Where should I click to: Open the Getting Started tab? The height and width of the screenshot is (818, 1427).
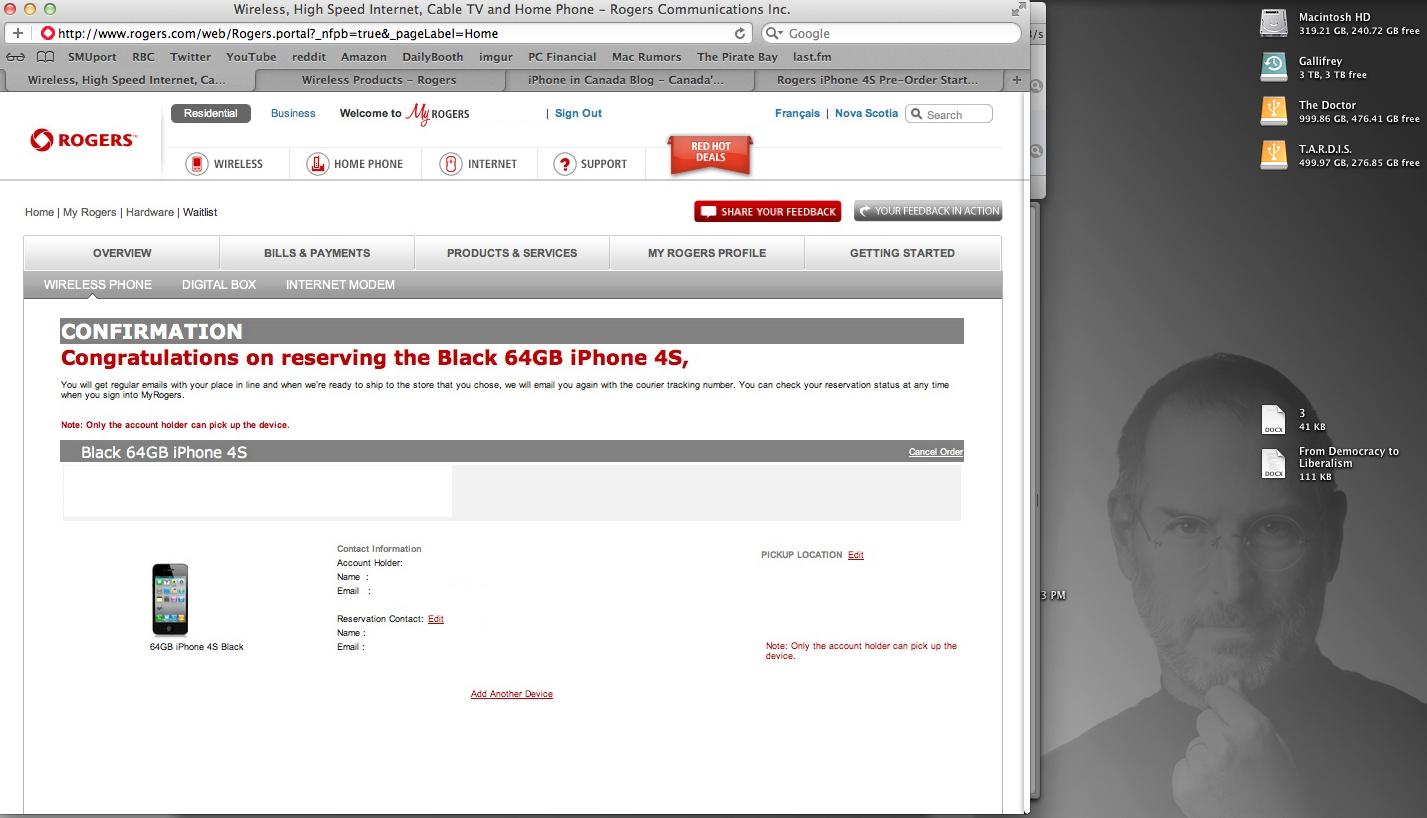click(x=902, y=253)
